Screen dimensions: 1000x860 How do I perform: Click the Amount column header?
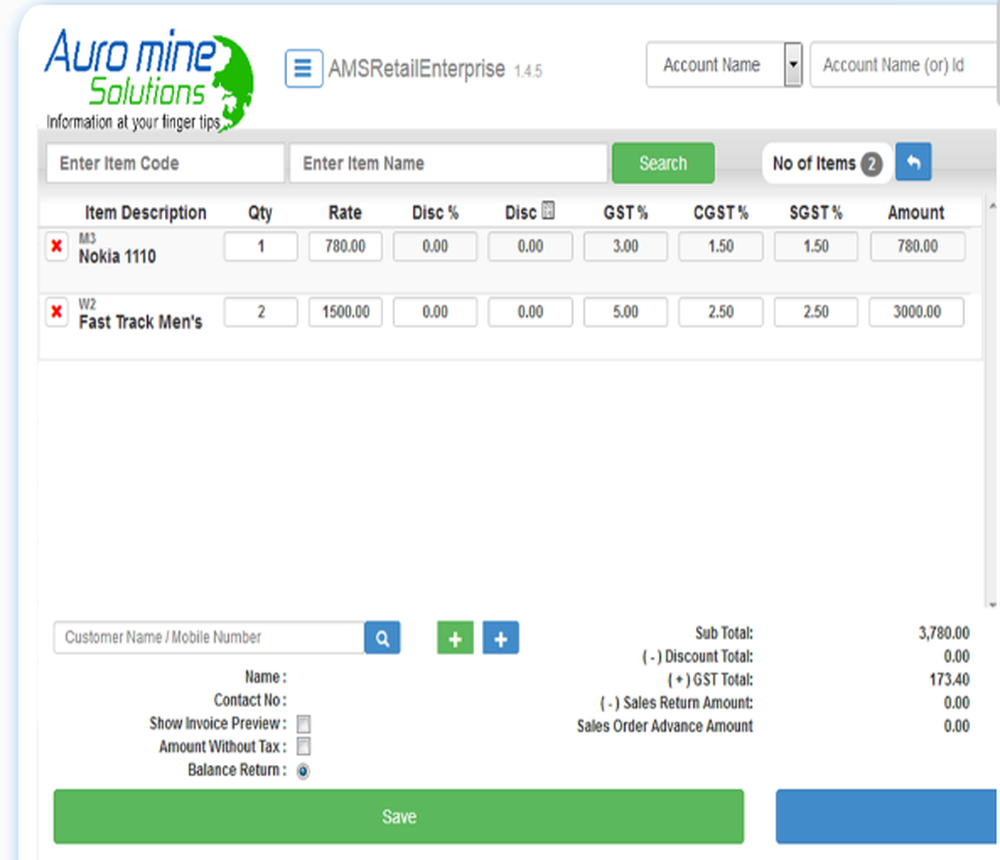point(916,212)
